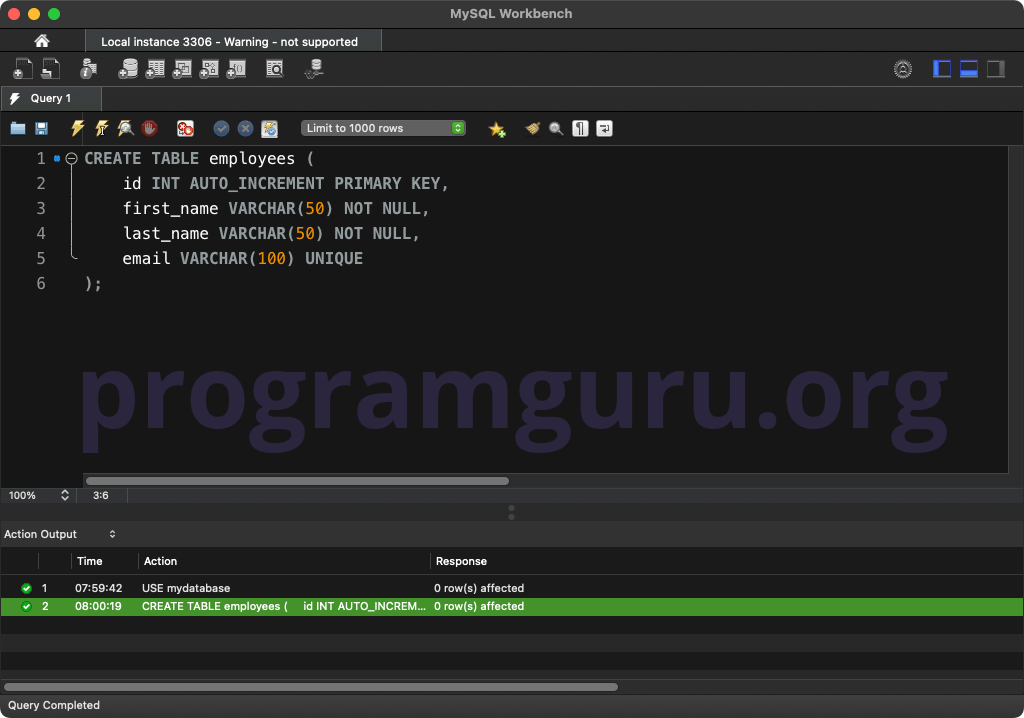The width and height of the screenshot is (1024, 718).
Task: Click the editor horizontal scrollbar
Action: pos(297,481)
